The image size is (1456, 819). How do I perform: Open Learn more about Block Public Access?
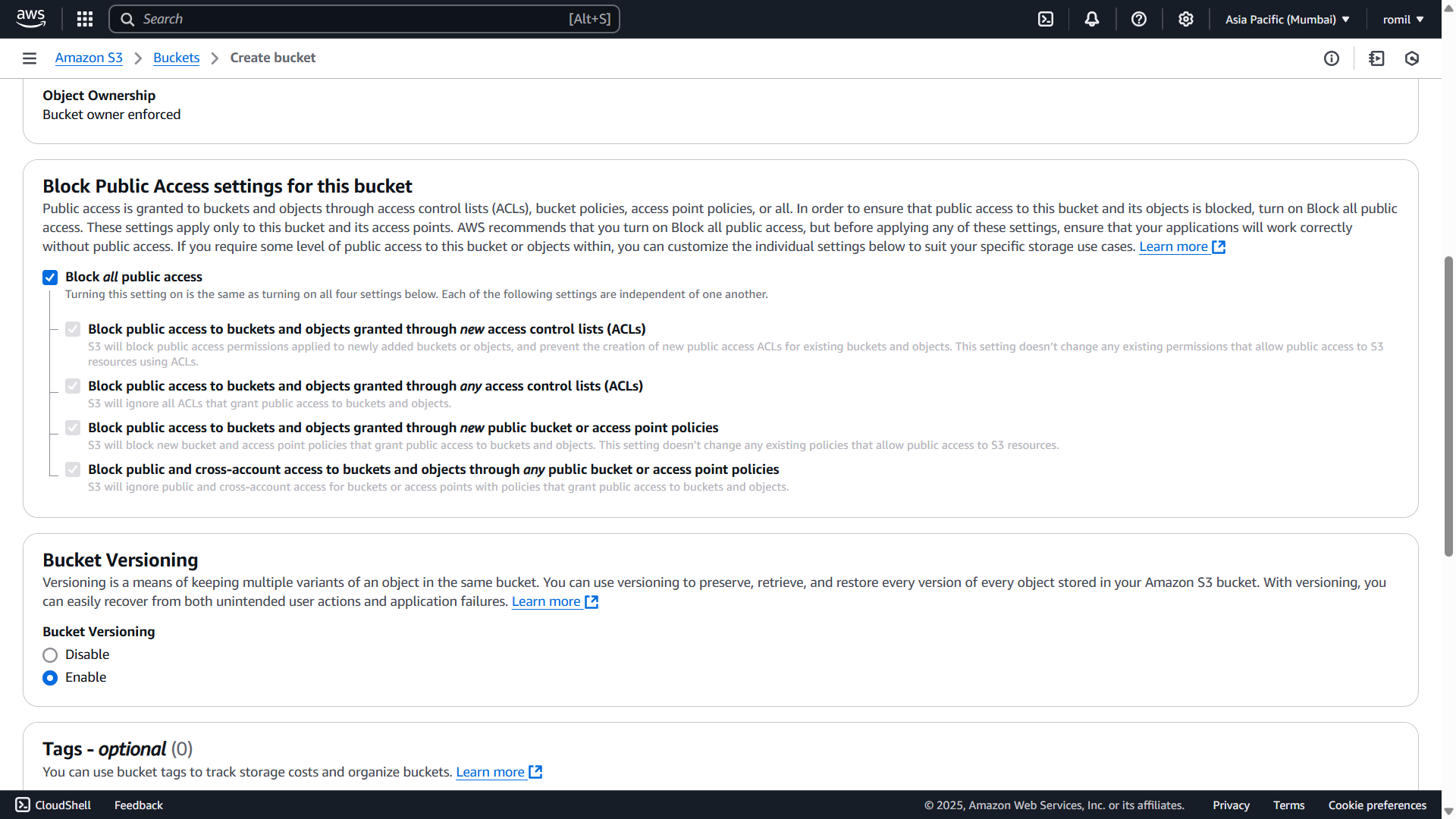(1173, 246)
